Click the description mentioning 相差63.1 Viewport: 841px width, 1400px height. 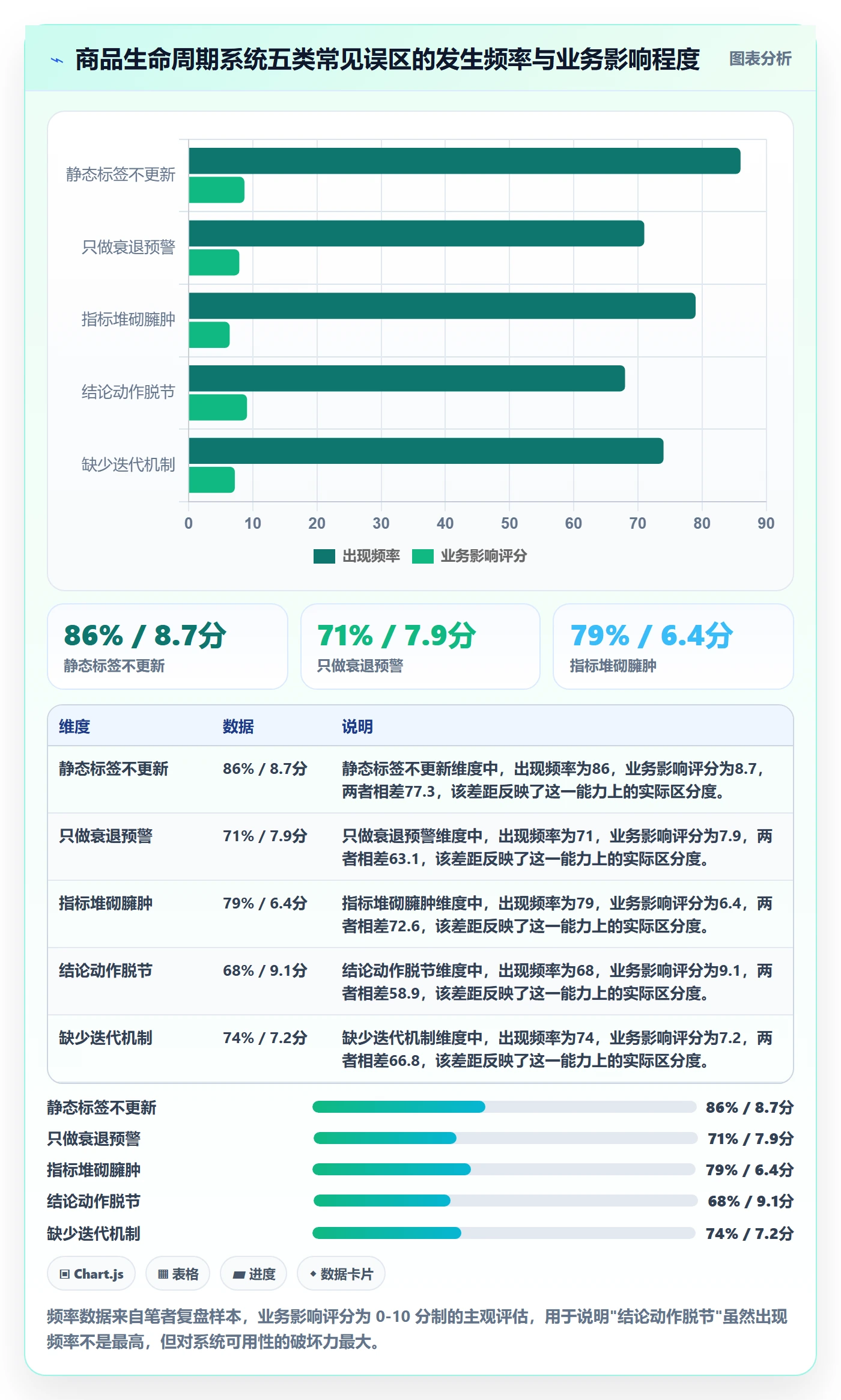(x=557, y=847)
